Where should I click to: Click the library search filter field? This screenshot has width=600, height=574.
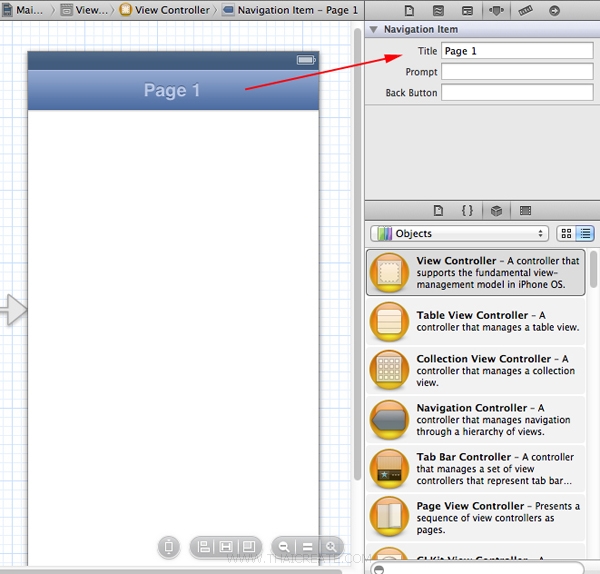click(x=477, y=568)
